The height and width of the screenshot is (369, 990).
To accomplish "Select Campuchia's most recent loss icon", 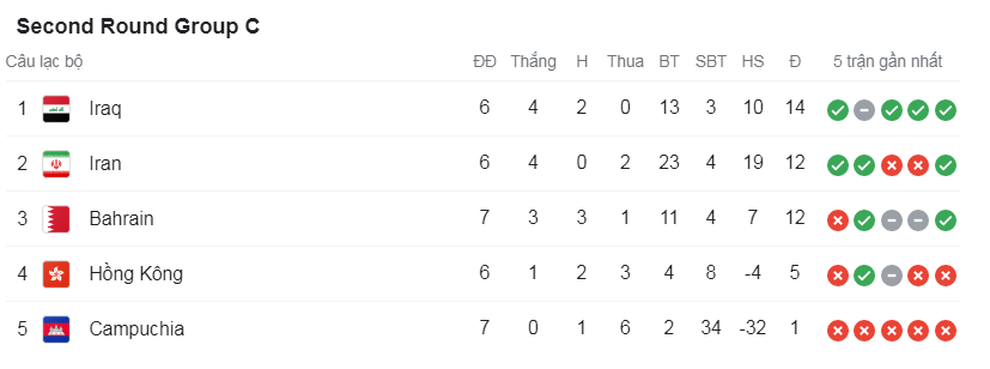I will [x=945, y=331].
